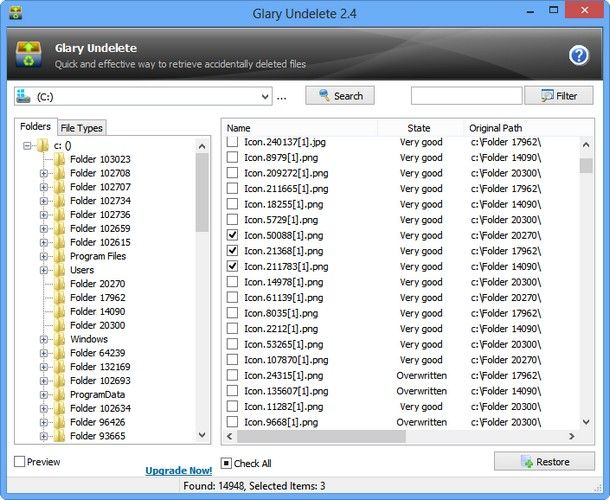Click the folder tree vertical scrollbar thumb
This screenshot has height=500, width=610.
(202, 192)
